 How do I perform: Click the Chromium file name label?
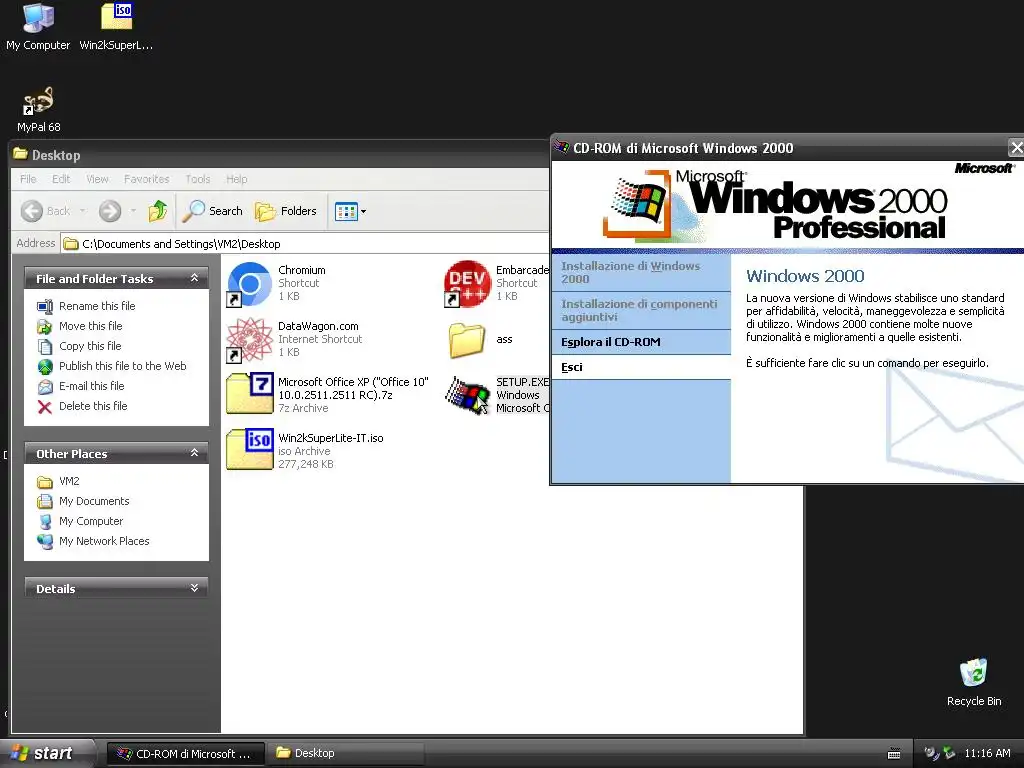pos(302,270)
